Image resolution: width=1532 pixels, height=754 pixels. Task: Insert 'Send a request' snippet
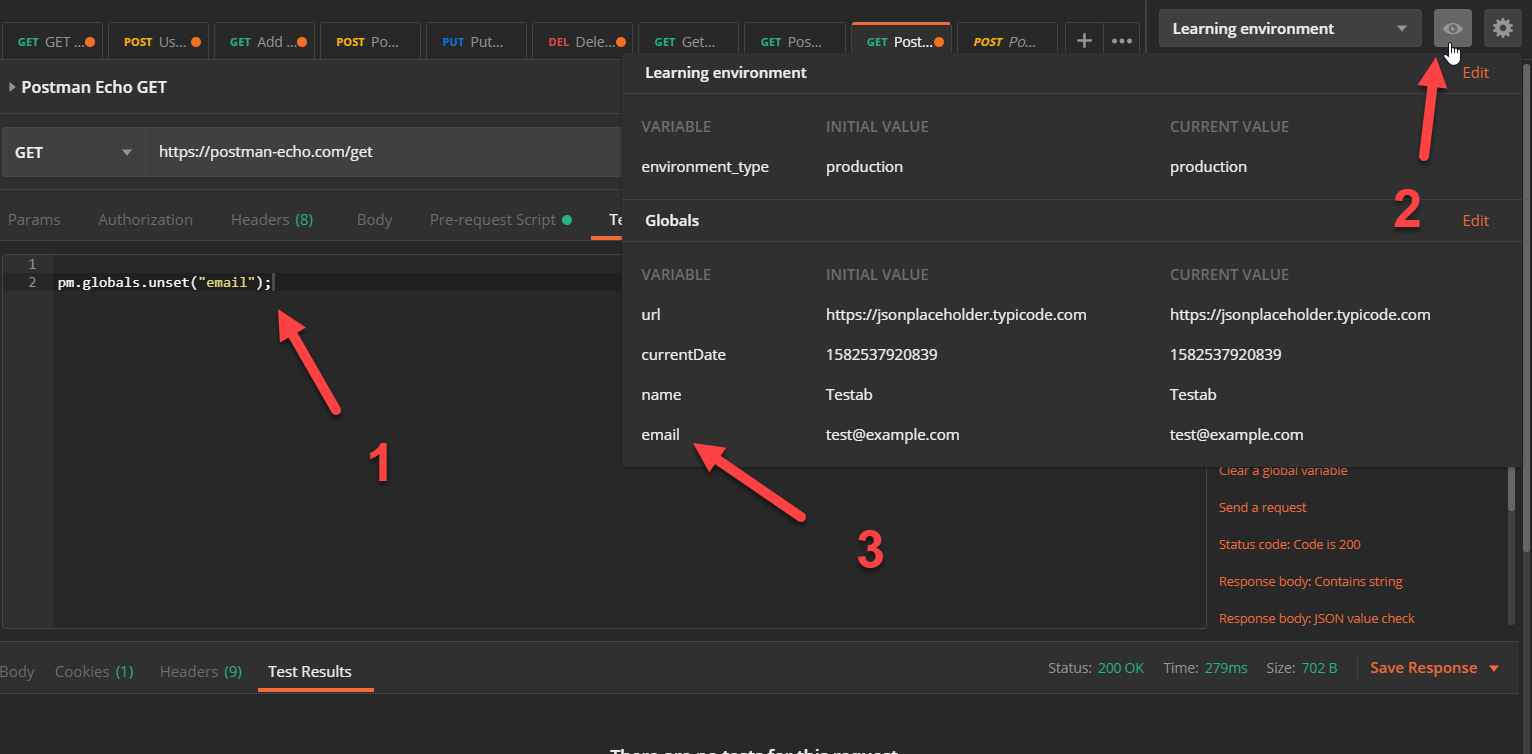tap(1263, 507)
